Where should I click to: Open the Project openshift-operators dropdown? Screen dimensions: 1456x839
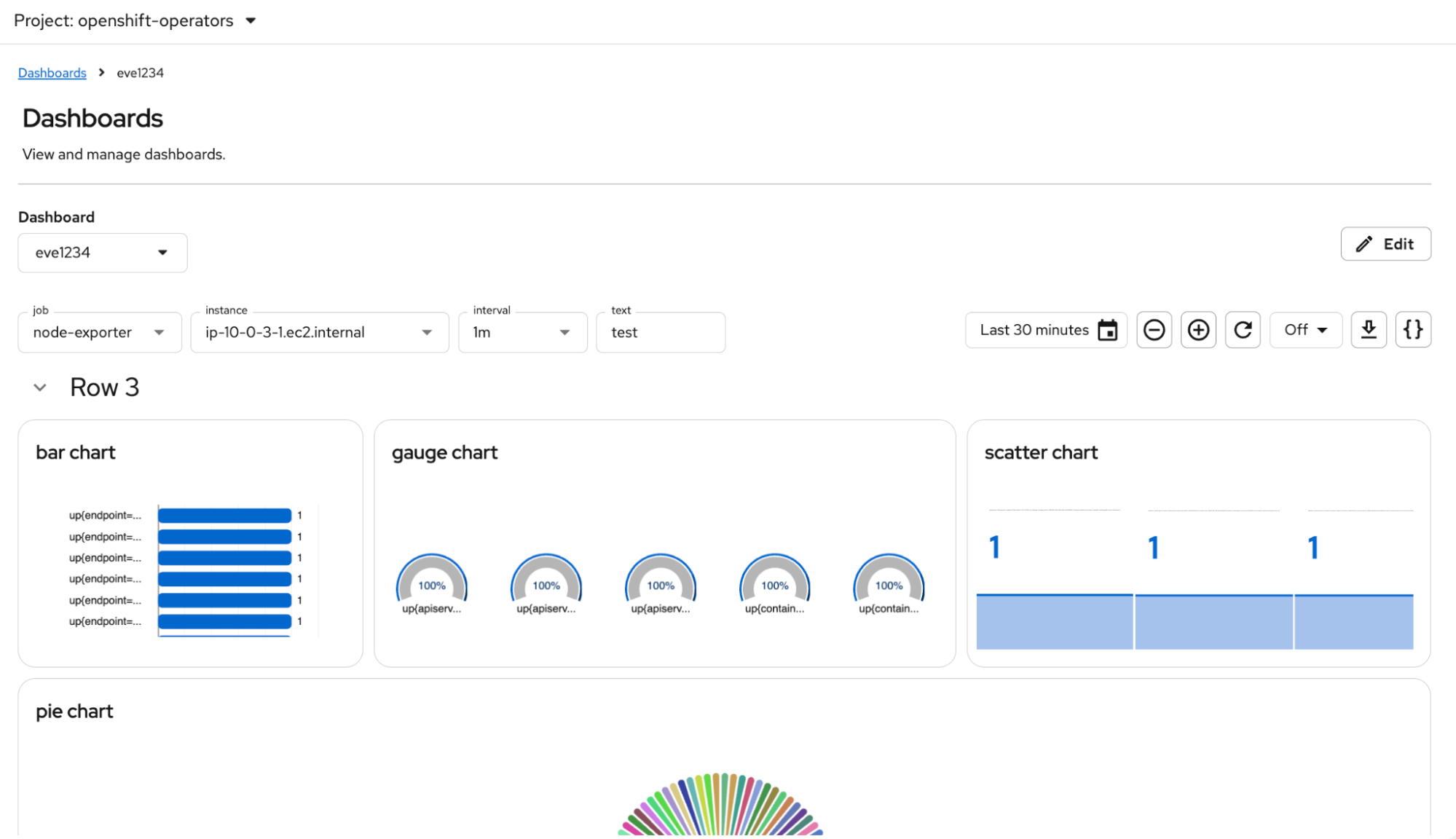[135, 20]
